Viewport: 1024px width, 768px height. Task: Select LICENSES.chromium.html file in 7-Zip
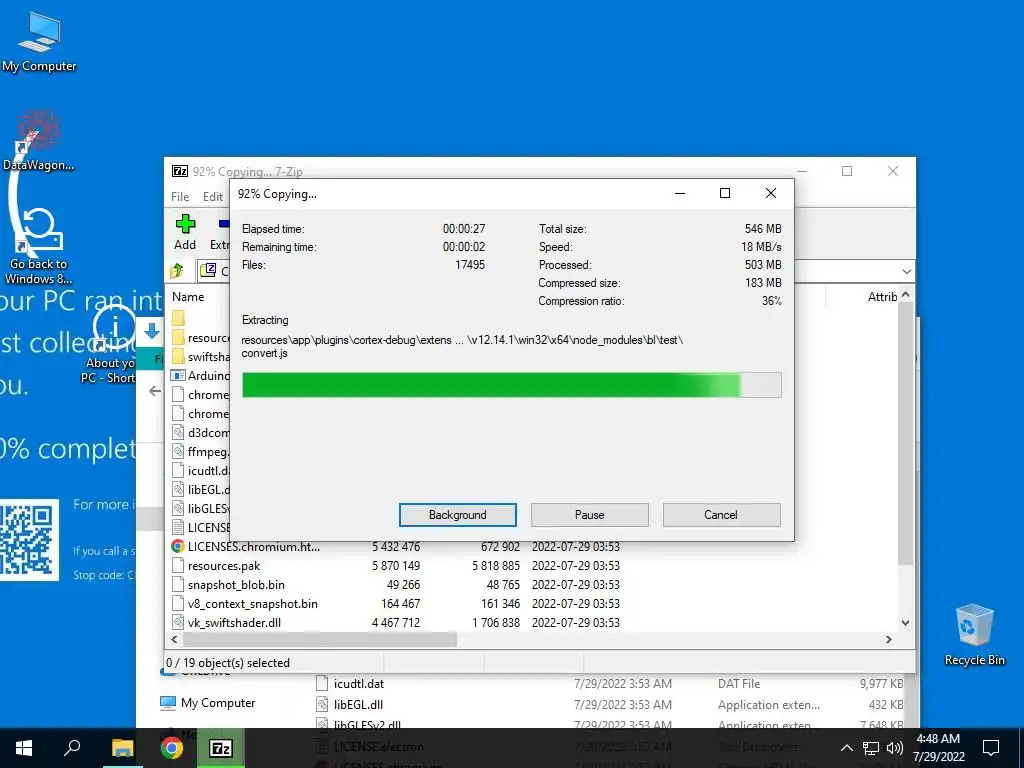tap(253, 547)
